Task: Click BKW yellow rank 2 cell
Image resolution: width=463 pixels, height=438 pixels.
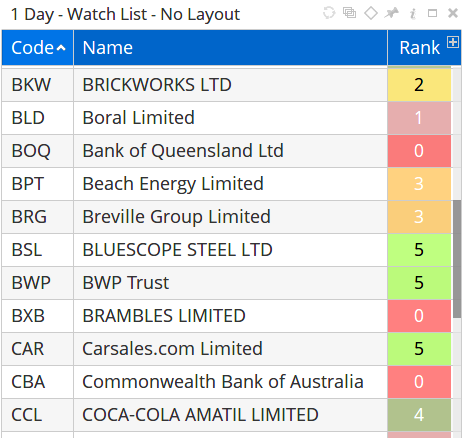Action: pyautogui.click(x=419, y=85)
